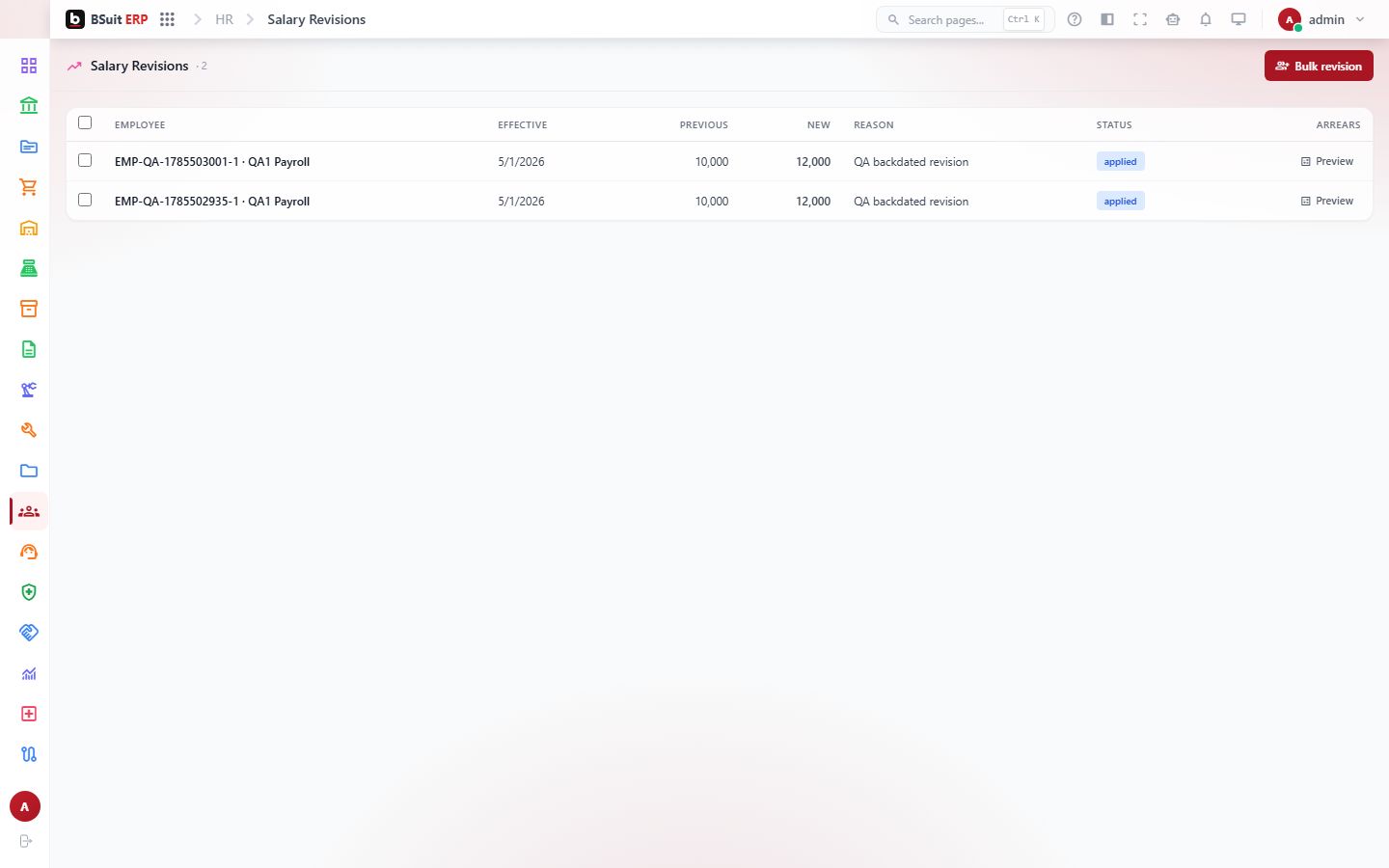Image resolution: width=1389 pixels, height=868 pixels.
Task: Open the analytics chart module in sidebar
Action: click(29, 673)
